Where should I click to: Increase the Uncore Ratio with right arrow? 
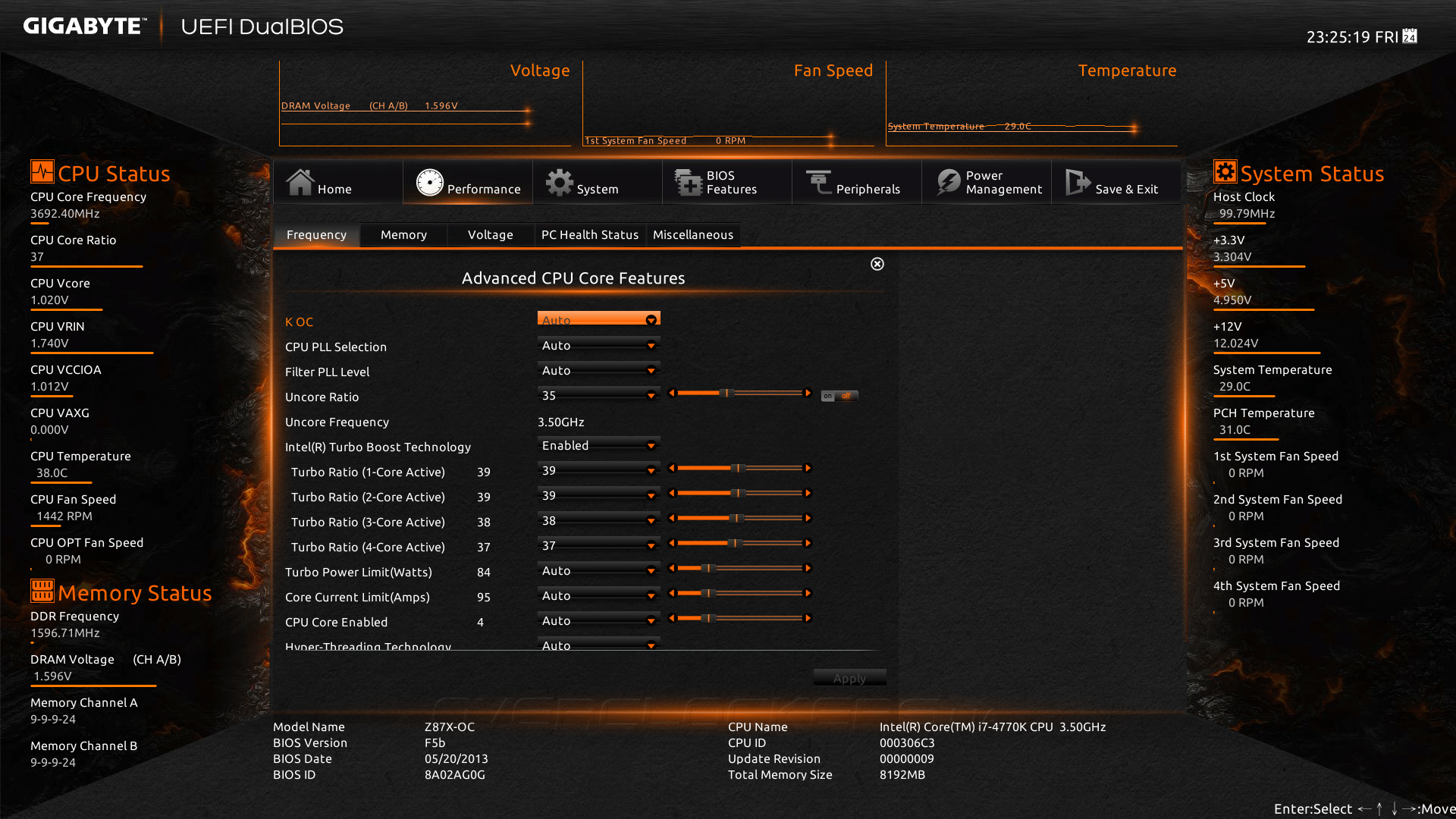808,393
